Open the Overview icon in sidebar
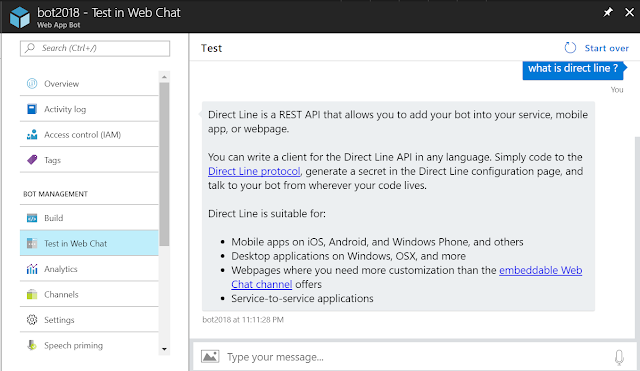 pyautogui.click(x=32, y=84)
